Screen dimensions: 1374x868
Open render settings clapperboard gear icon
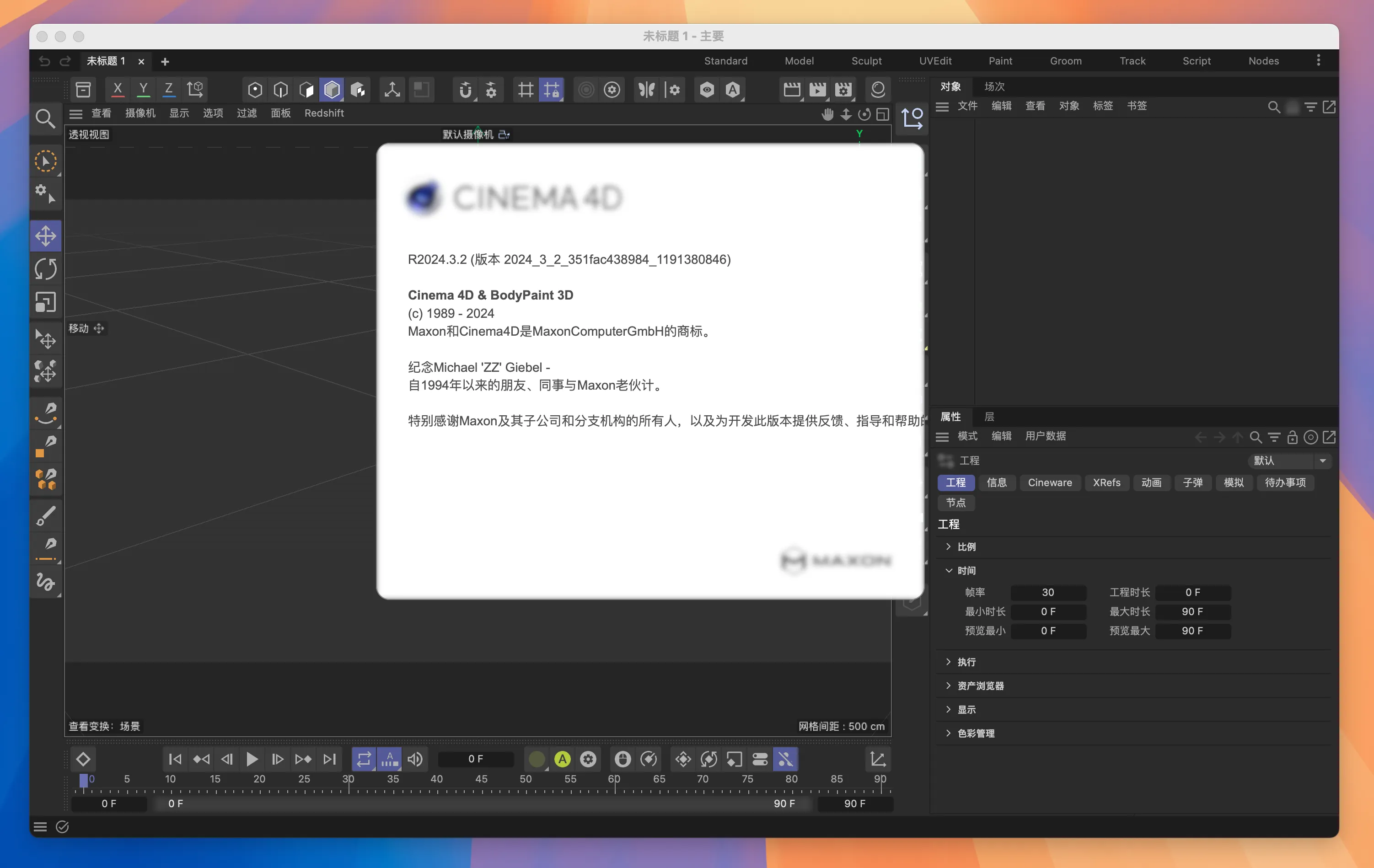[x=843, y=90]
